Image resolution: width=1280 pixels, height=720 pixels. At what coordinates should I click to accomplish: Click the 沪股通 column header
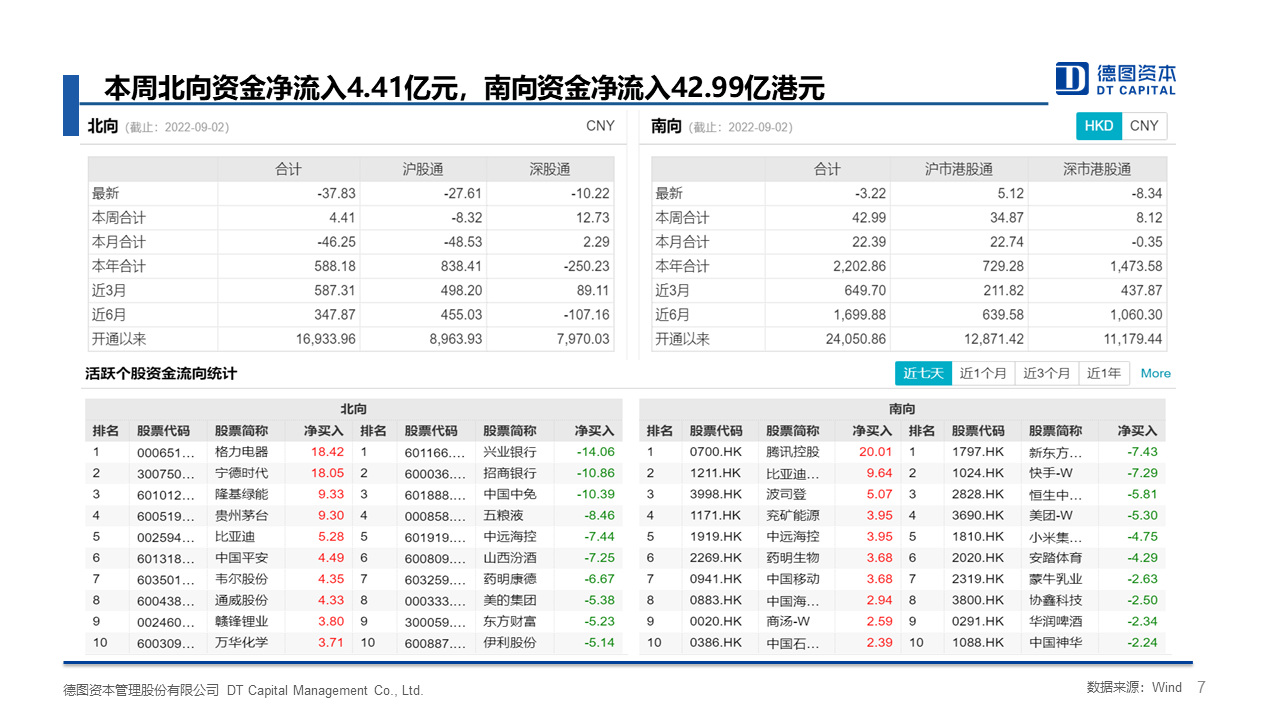tap(423, 169)
